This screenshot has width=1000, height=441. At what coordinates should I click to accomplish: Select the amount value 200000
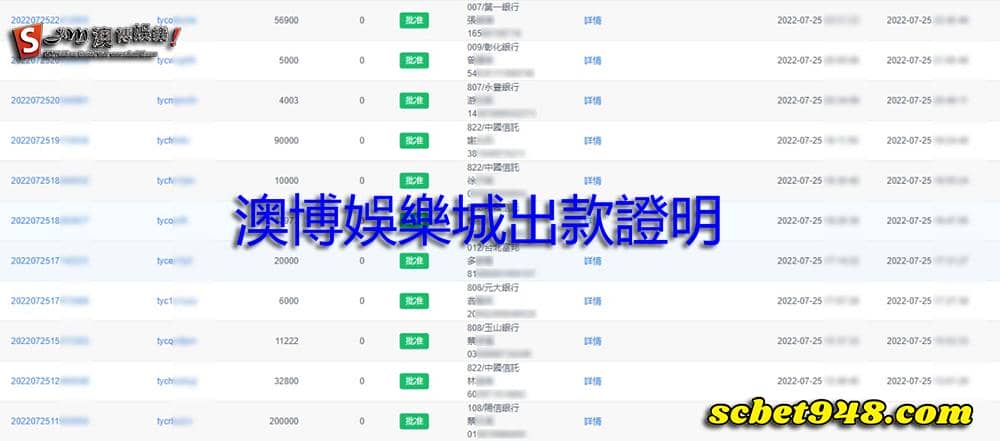(284, 421)
